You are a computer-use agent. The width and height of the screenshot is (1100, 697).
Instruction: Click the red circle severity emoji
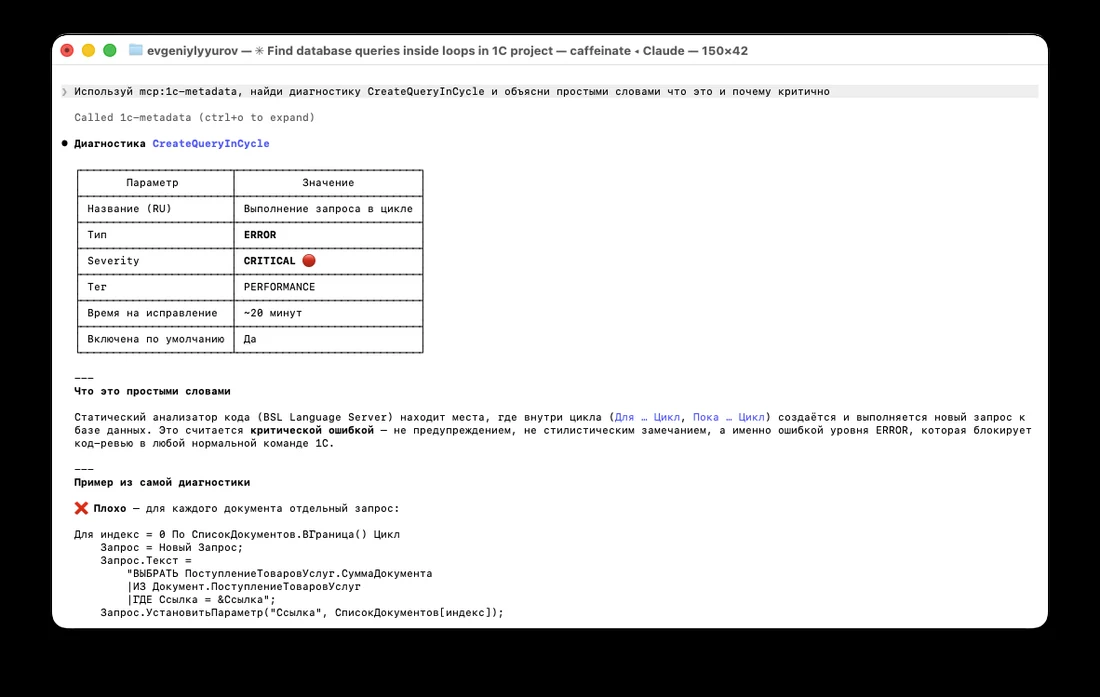(x=309, y=261)
